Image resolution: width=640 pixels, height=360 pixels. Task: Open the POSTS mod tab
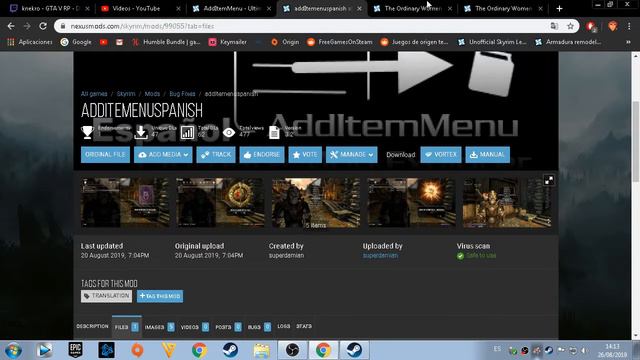(228, 327)
